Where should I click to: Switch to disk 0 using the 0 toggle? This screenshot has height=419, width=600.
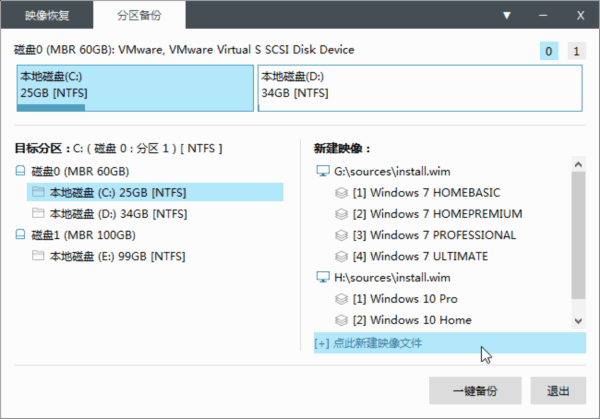tap(549, 51)
